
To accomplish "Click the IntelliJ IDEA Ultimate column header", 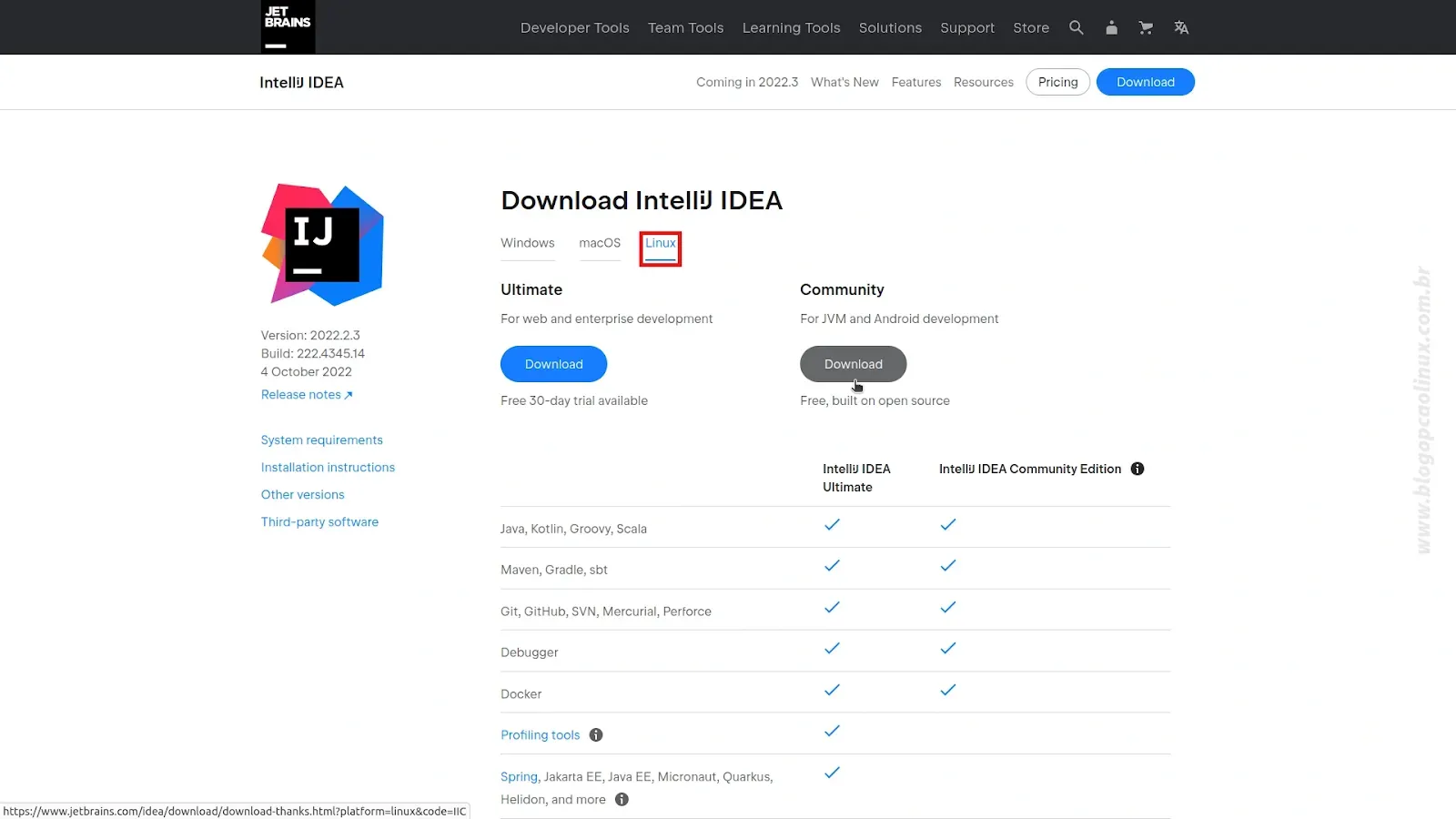I will [856, 478].
